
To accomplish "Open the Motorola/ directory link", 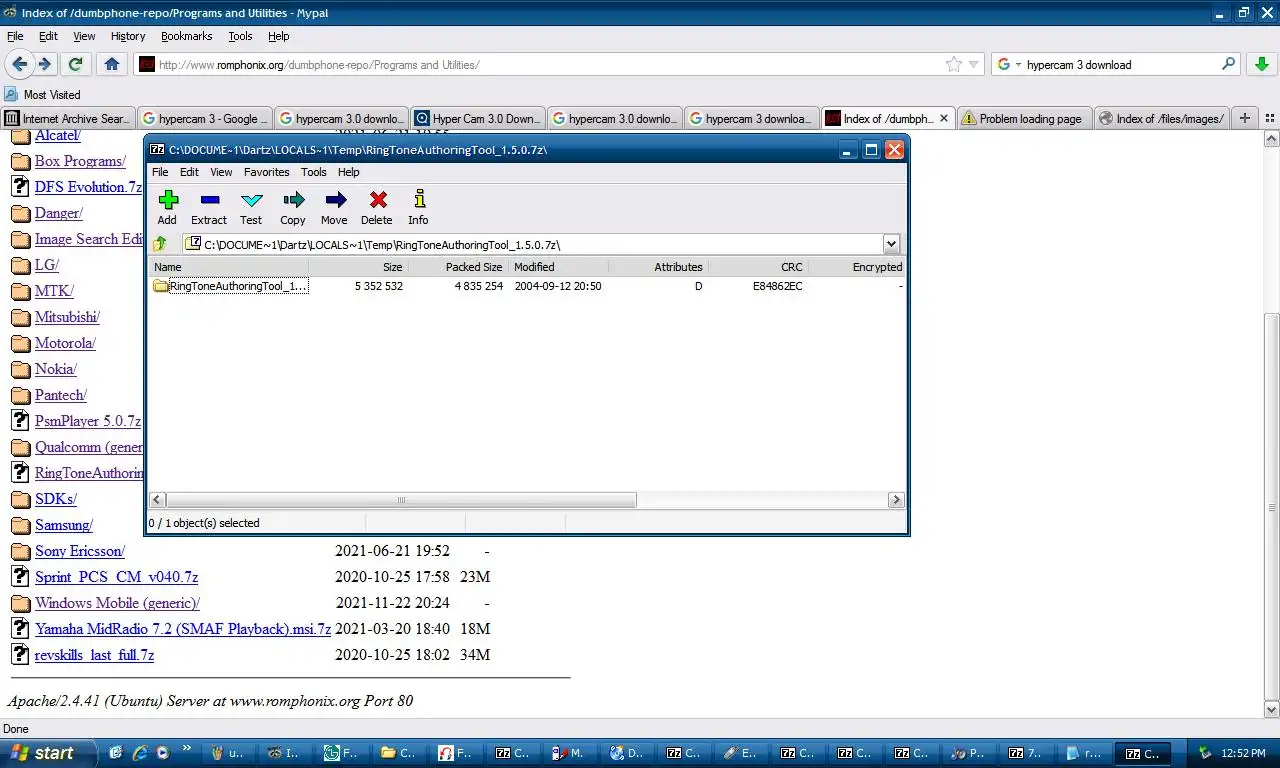I will [x=65, y=343].
